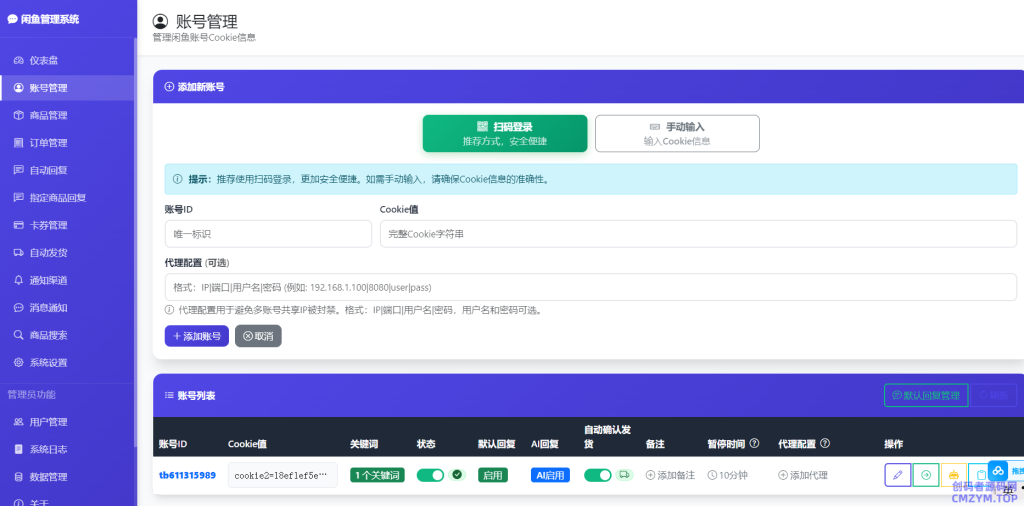Click the 1个关键词 badge

[376, 475]
